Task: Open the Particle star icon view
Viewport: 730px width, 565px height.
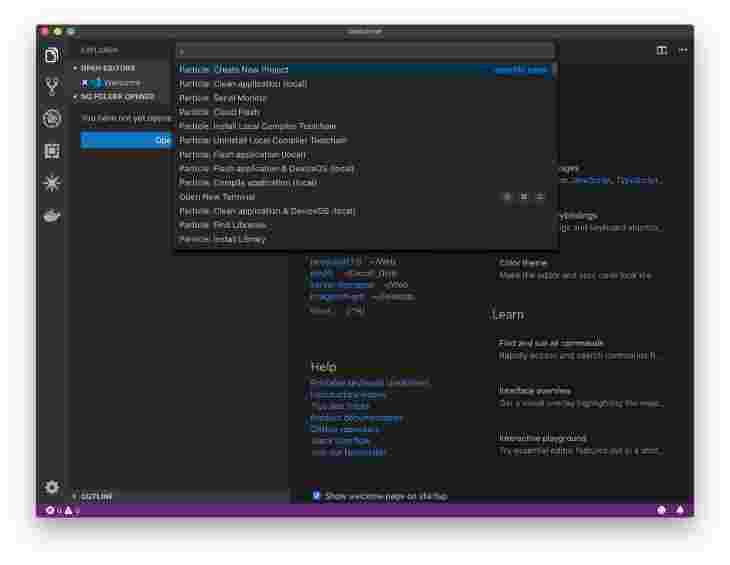Action: [52, 183]
